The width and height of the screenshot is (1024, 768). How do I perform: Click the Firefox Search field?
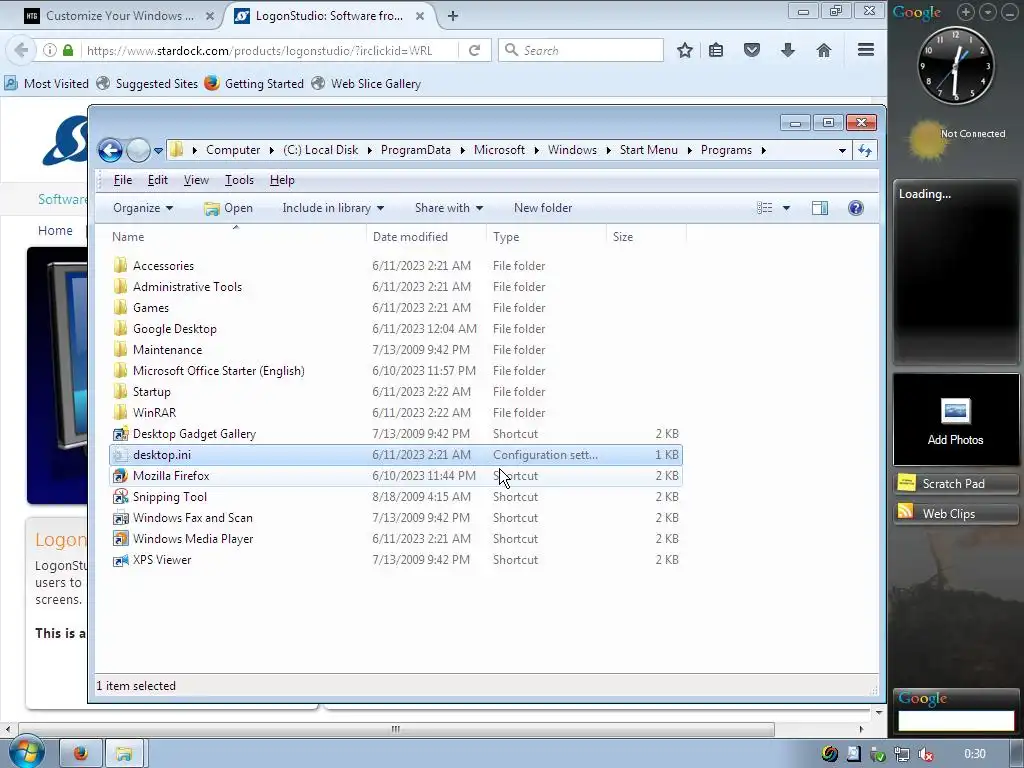581,50
